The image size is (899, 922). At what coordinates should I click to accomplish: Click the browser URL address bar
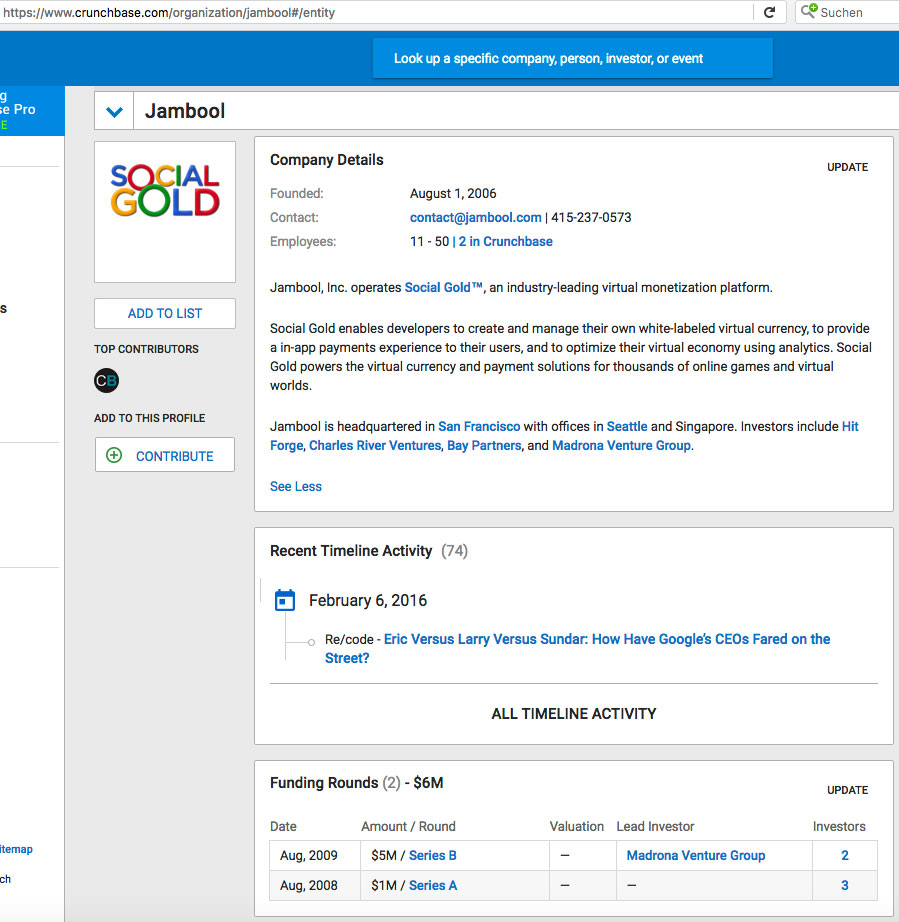(x=376, y=12)
